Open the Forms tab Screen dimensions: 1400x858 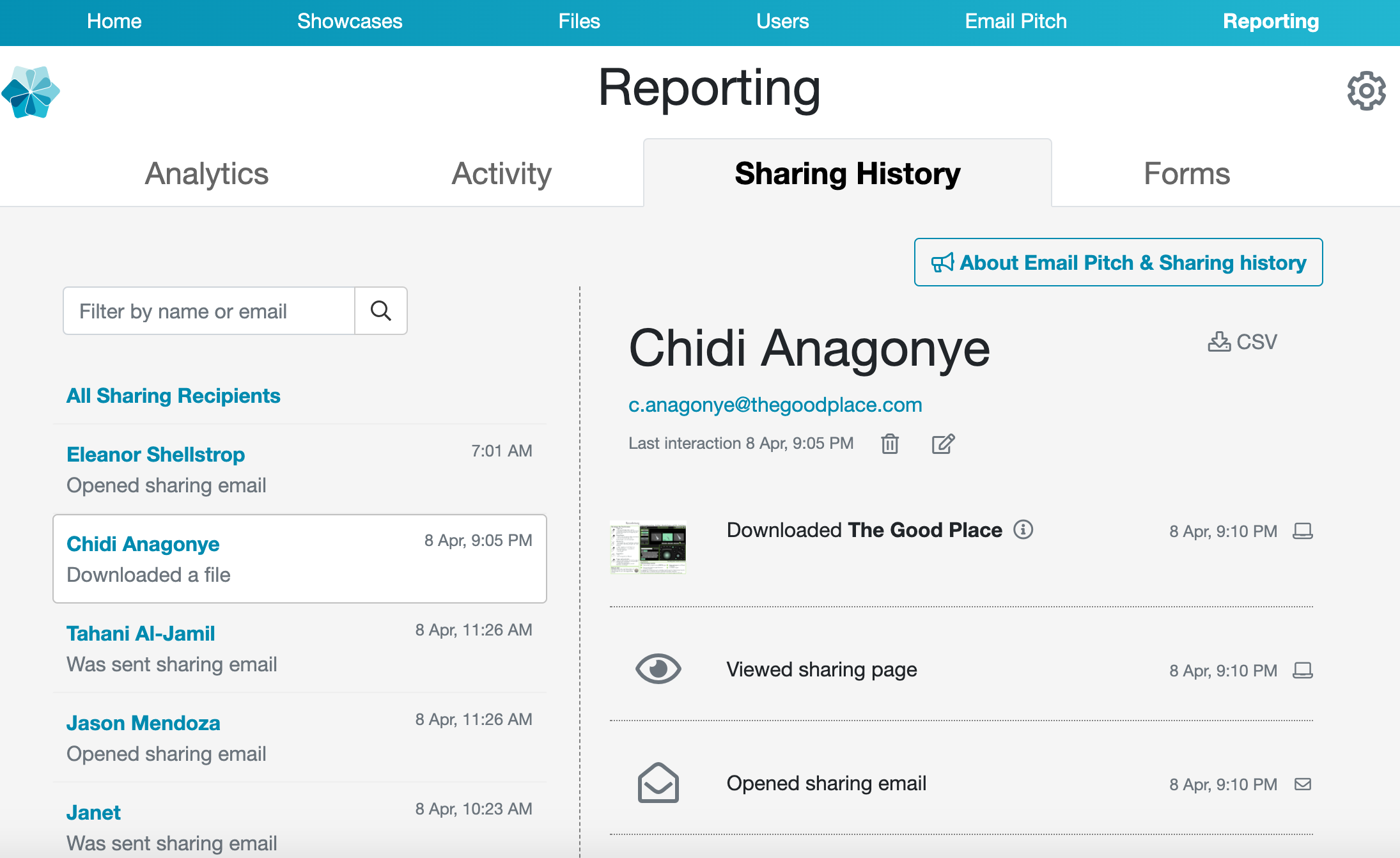tap(1186, 174)
